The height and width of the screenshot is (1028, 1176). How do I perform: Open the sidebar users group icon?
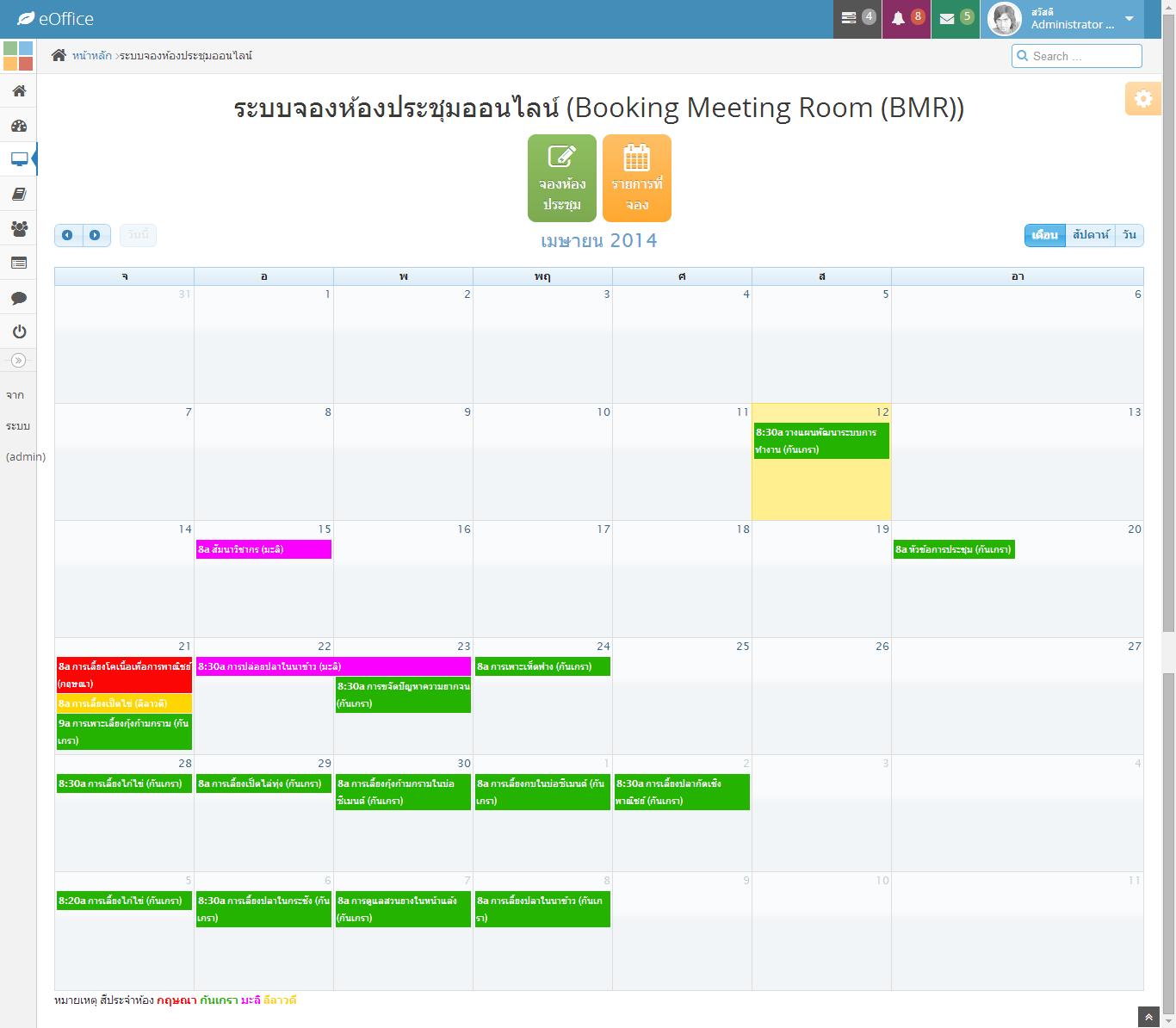coord(19,228)
